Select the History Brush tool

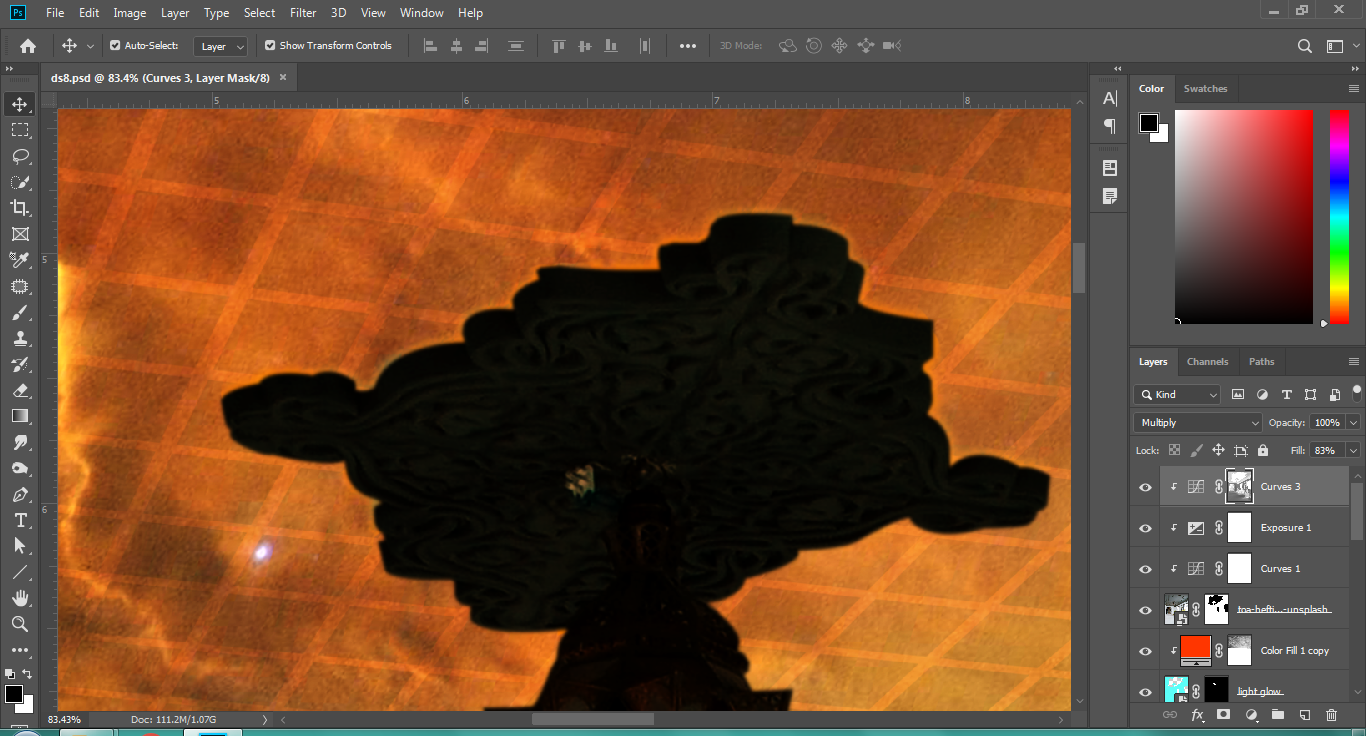19,364
